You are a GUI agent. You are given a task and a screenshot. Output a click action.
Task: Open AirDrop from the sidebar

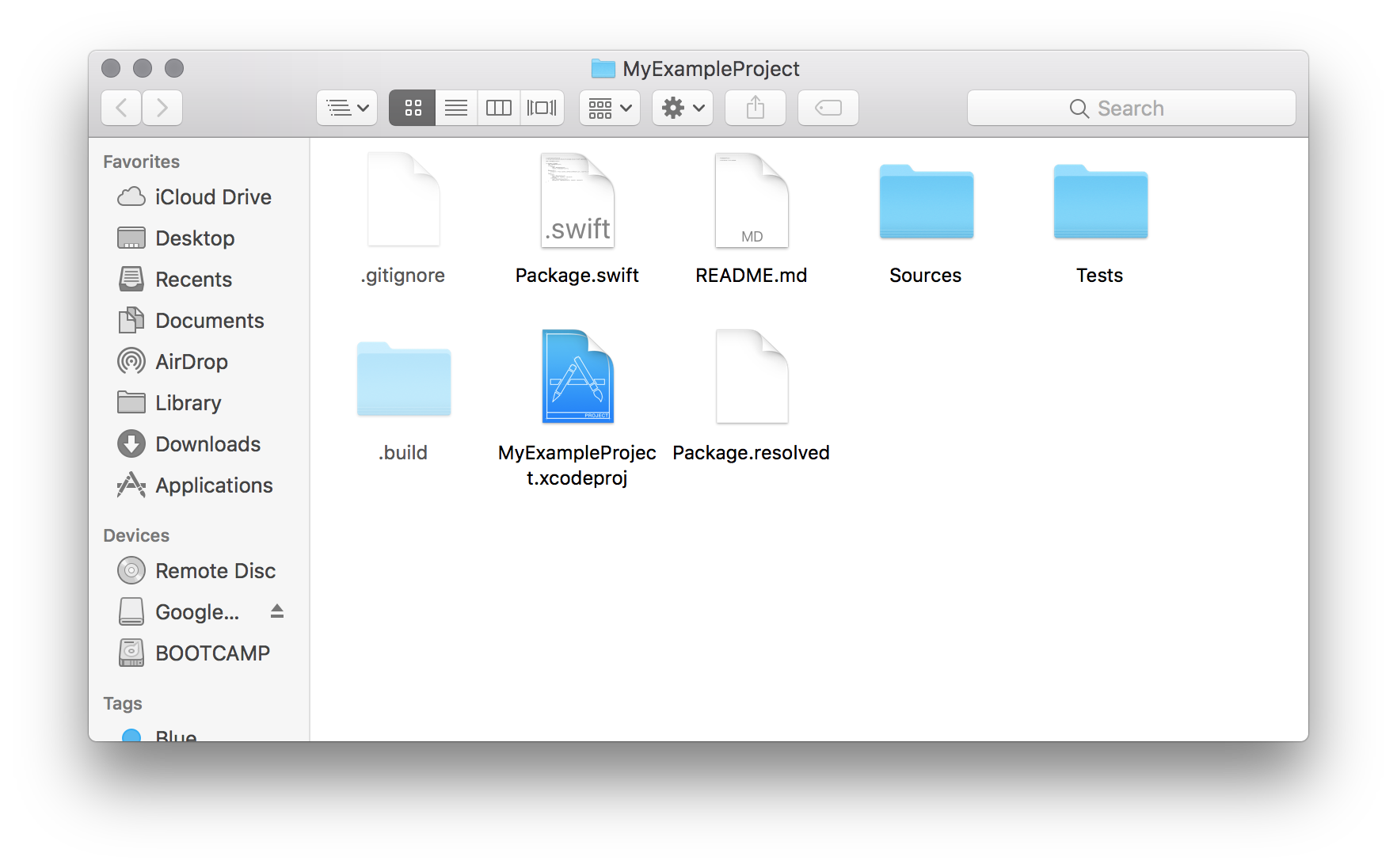click(x=198, y=361)
